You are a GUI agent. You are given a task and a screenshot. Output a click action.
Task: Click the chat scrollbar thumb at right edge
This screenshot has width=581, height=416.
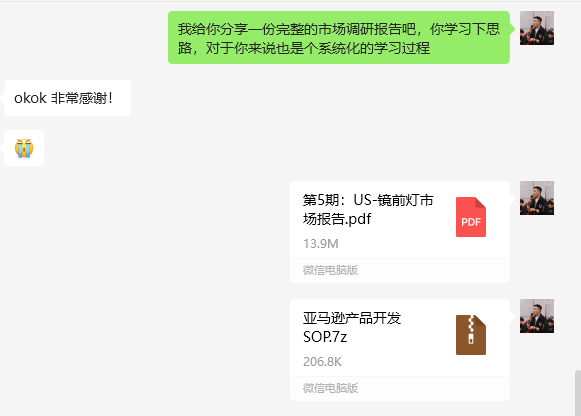pyautogui.click(x=578, y=393)
